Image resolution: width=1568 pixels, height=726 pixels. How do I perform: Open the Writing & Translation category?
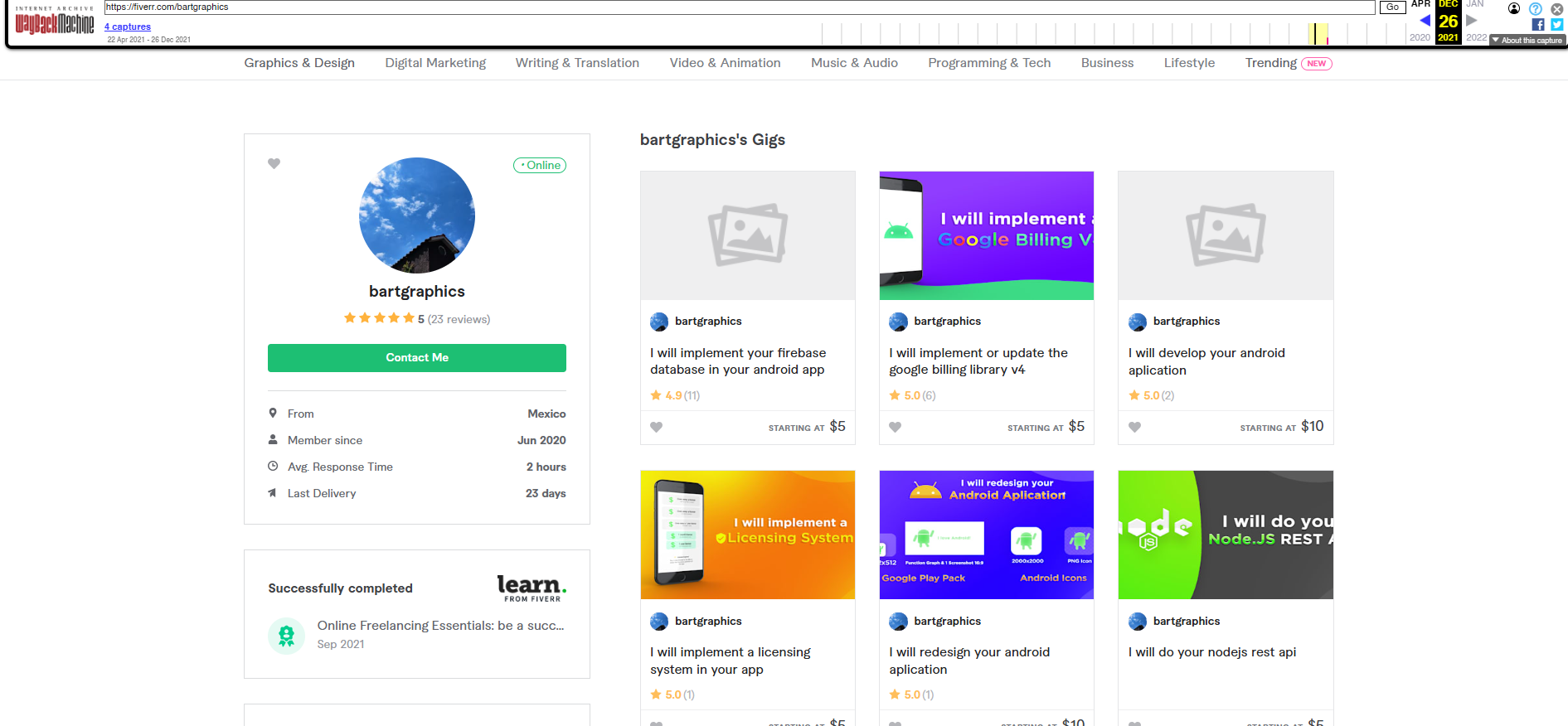pyautogui.click(x=577, y=63)
